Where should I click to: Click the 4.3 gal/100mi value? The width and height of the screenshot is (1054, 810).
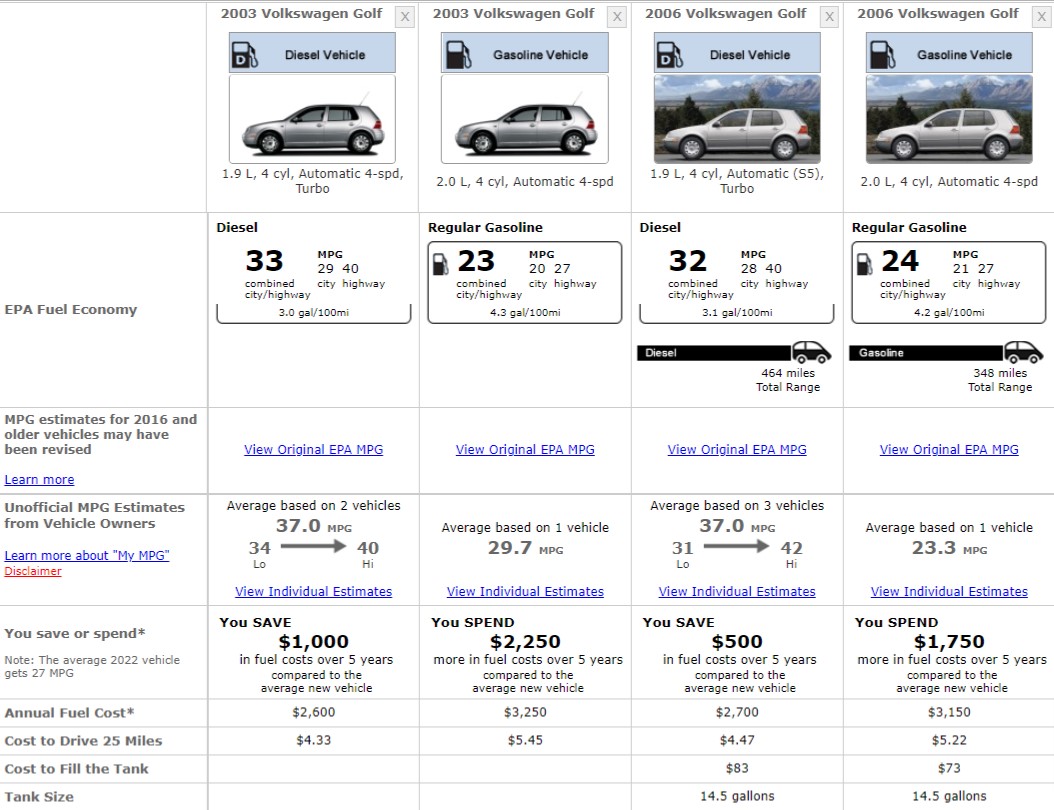point(525,313)
